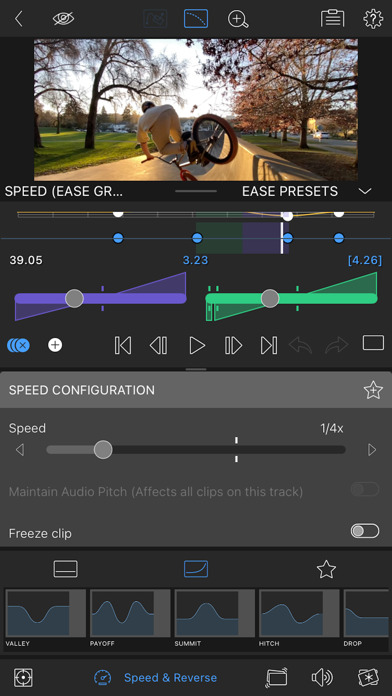Image resolution: width=392 pixels, height=696 pixels.
Task: Click the Speed slider handle
Action: (103, 450)
